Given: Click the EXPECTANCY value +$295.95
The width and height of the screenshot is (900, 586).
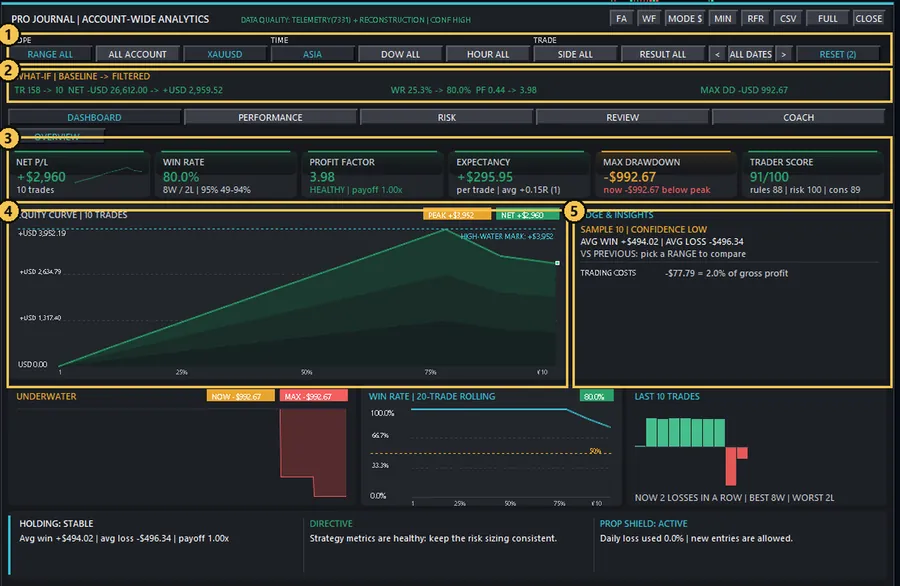Looking at the screenshot, I should [485, 177].
